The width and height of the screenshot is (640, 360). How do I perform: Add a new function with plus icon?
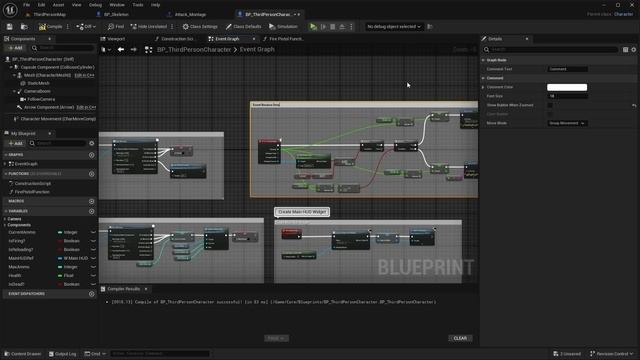coord(91,174)
